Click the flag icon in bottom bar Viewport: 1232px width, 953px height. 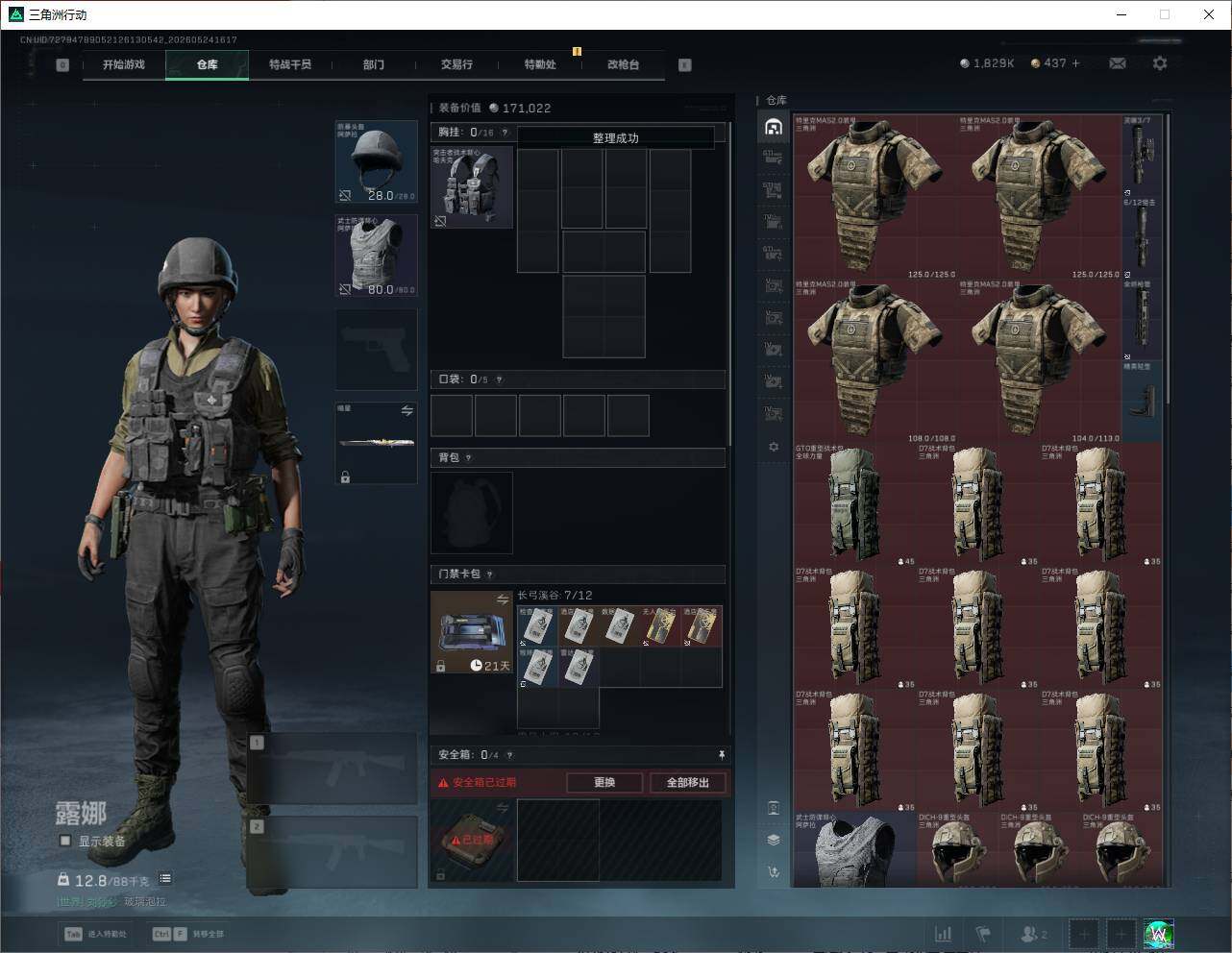coord(983,934)
